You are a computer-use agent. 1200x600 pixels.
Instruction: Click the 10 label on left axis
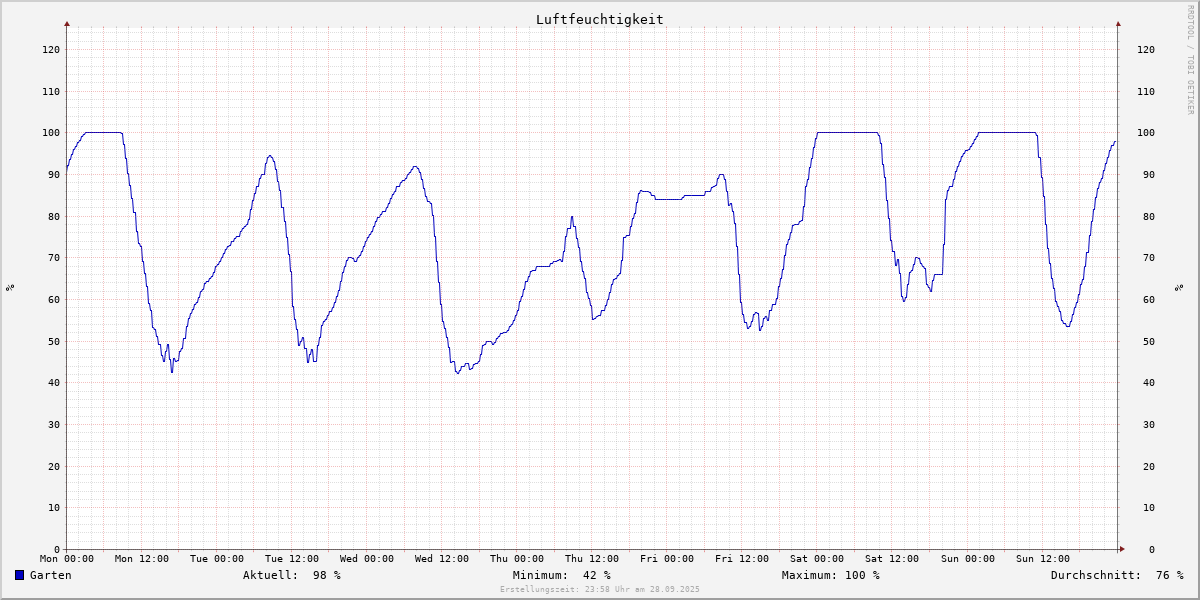pyautogui.click(x=54, y=508)
